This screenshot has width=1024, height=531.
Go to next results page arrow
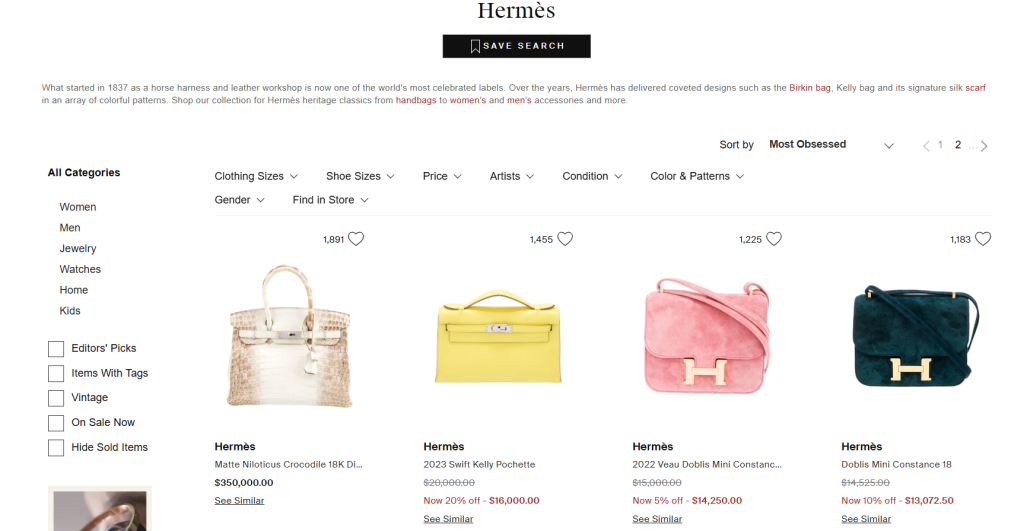coord(984,146)
